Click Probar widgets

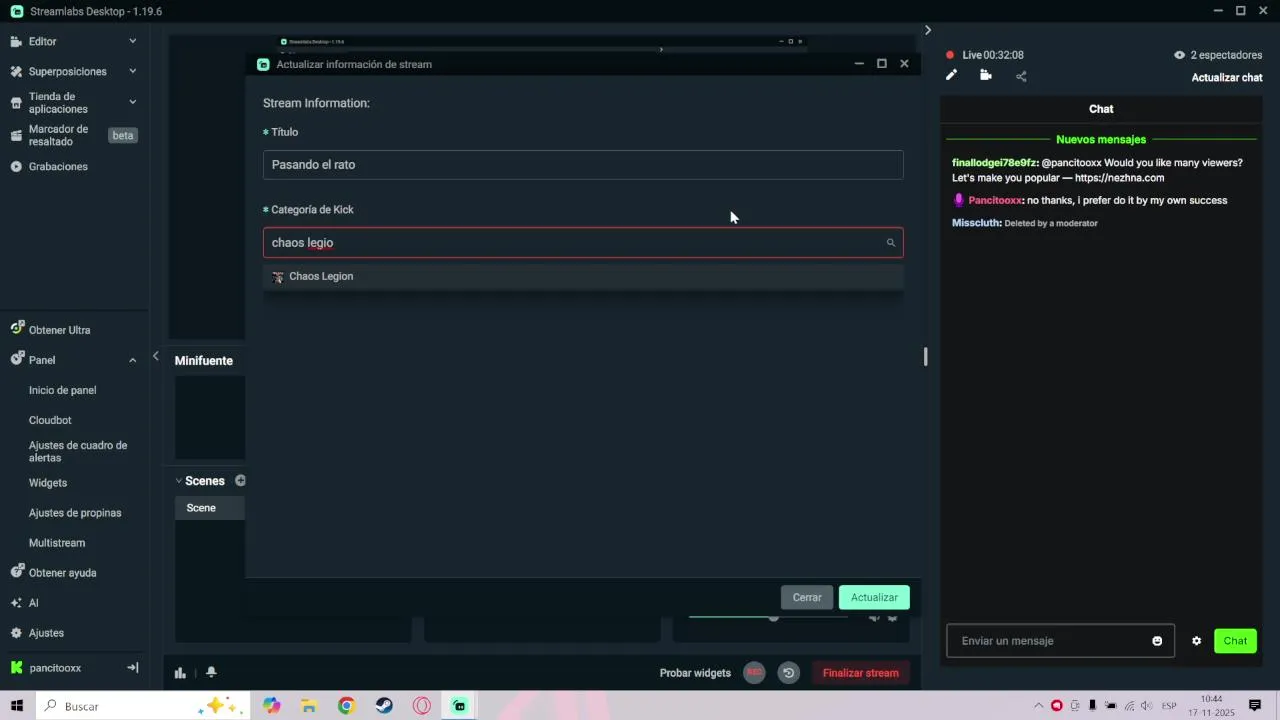point(695,673)
